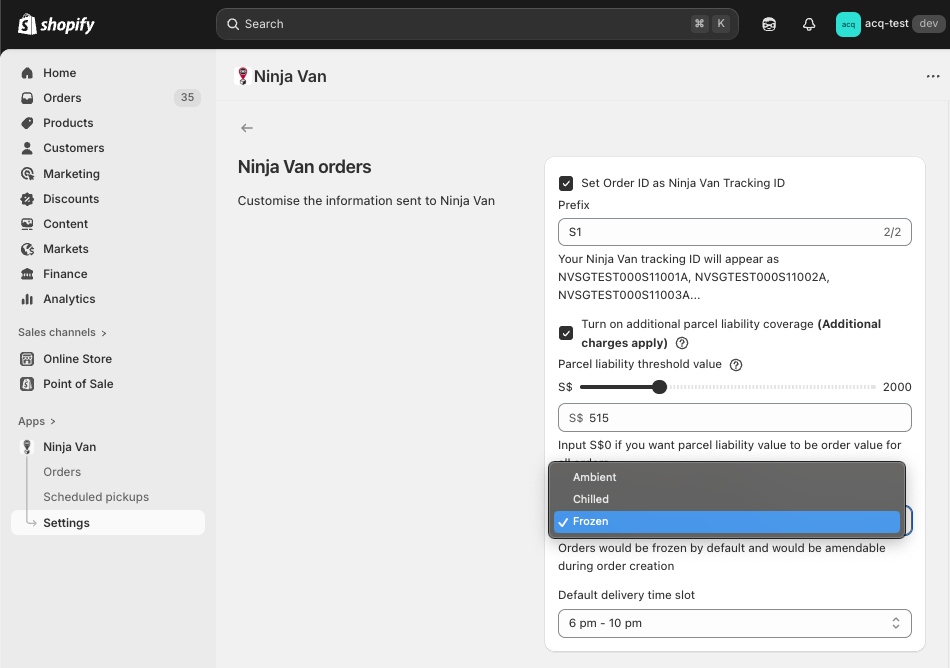Click the back arrow icon
Screen dimensions: 950x668
click(247, 128)
